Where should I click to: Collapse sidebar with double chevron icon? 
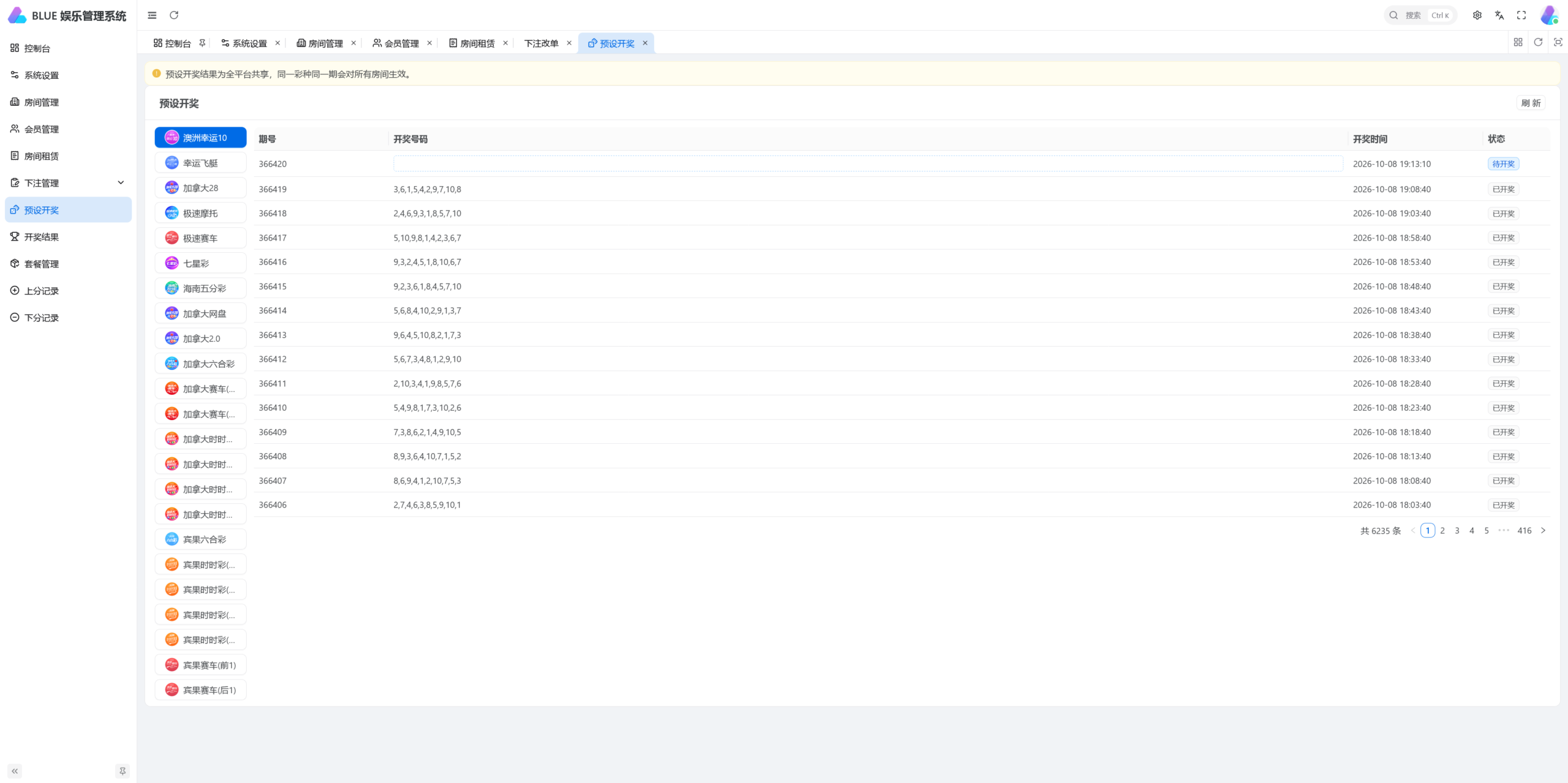point(15,771)
